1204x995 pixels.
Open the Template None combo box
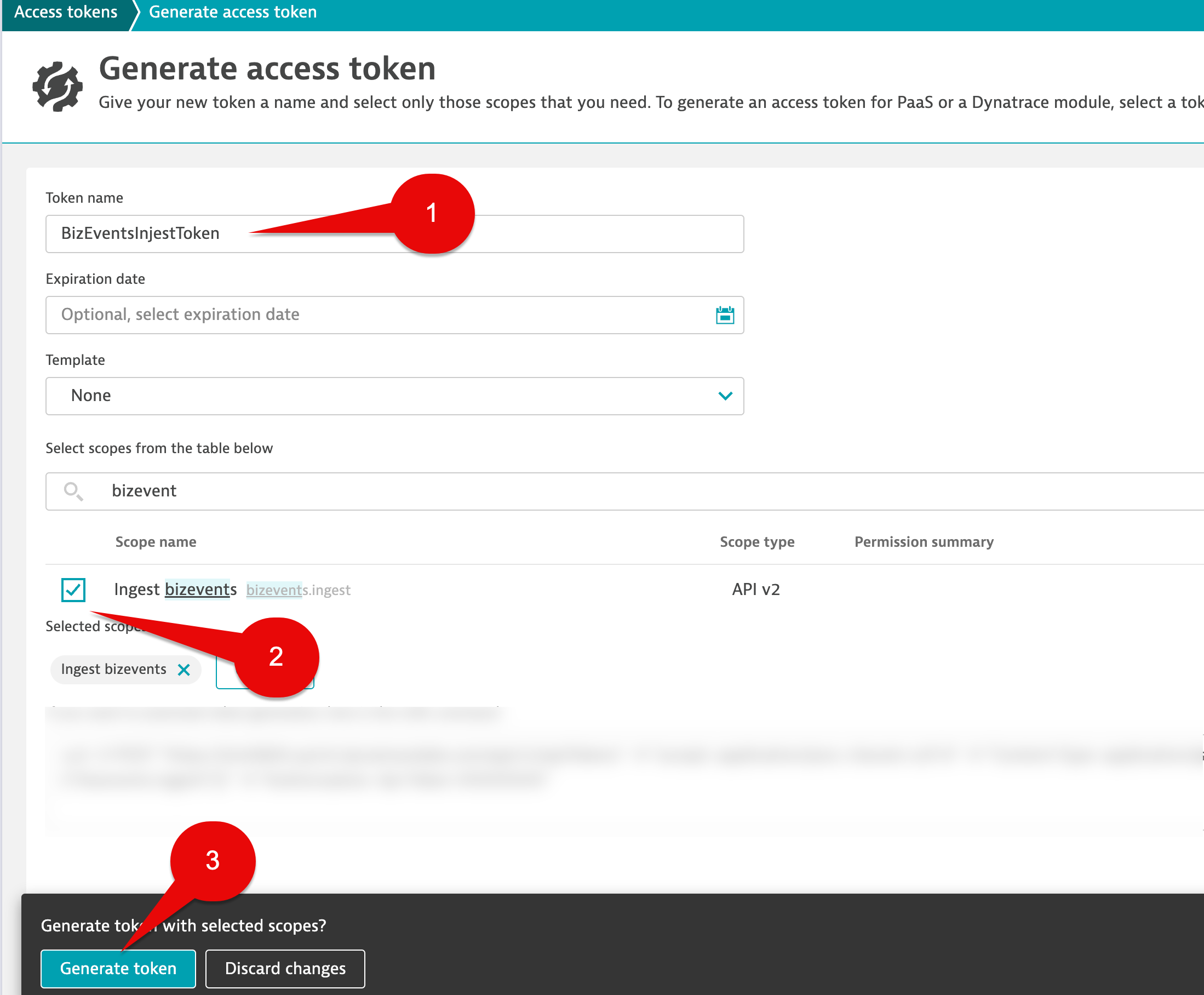coord(395,396)
